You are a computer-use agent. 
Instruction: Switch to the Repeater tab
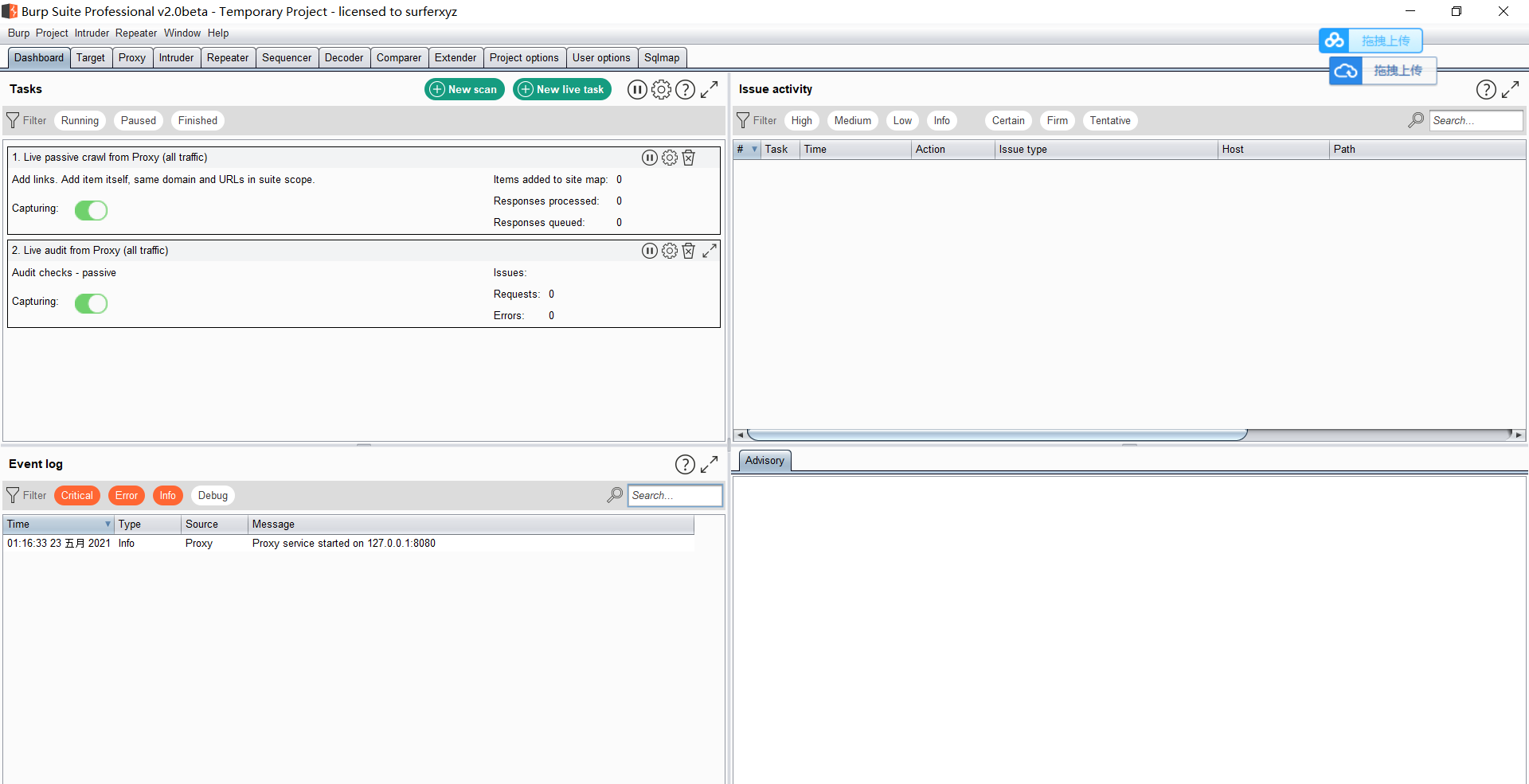[x=228, y=57]
